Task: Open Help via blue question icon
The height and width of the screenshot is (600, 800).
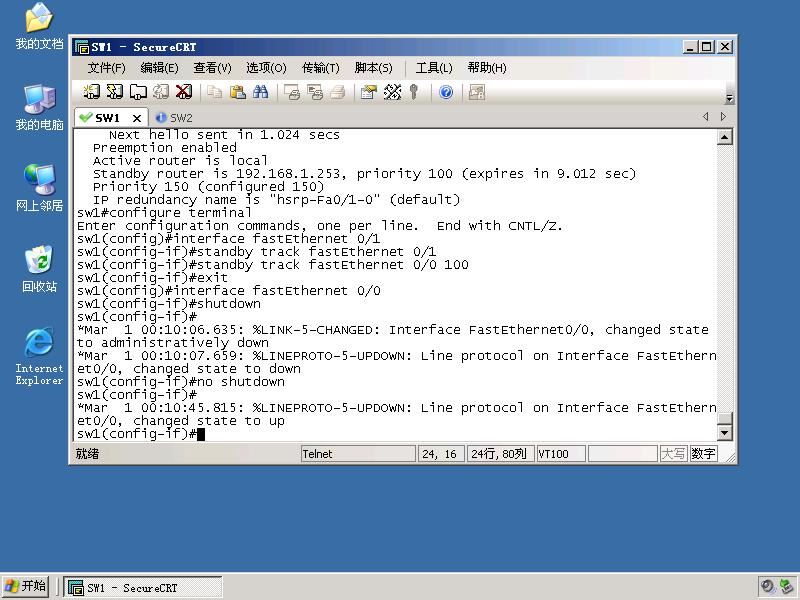Action: [x=446, y=92]
